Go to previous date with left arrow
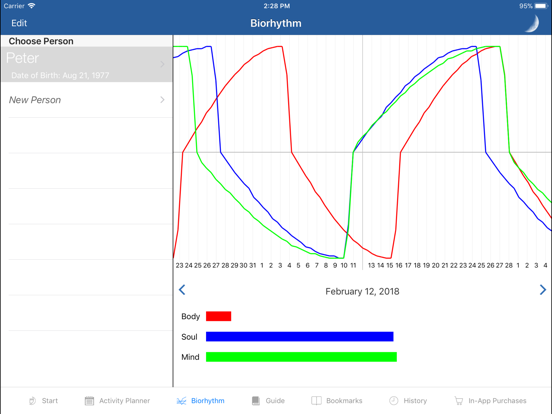 182,290
